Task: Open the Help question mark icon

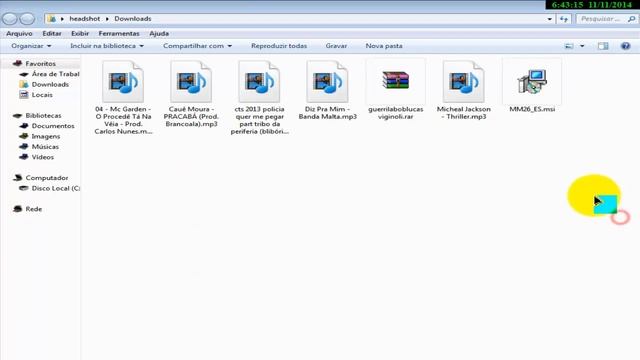Action: click(625, 46)
